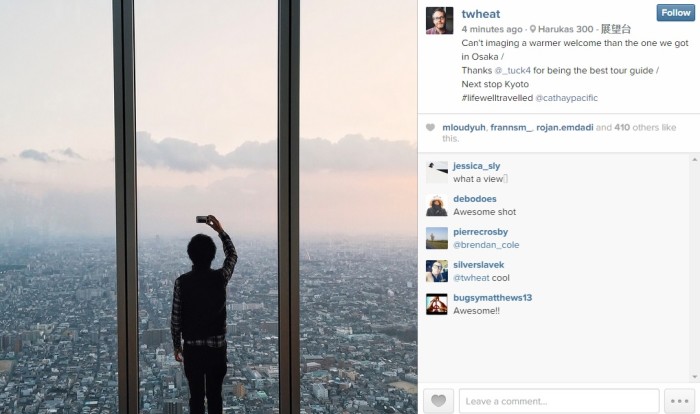Open bugsymatthews13's avatar thumbnail
Image resolution: width=700 pixels, height=414 pixels.
[437, 304]
